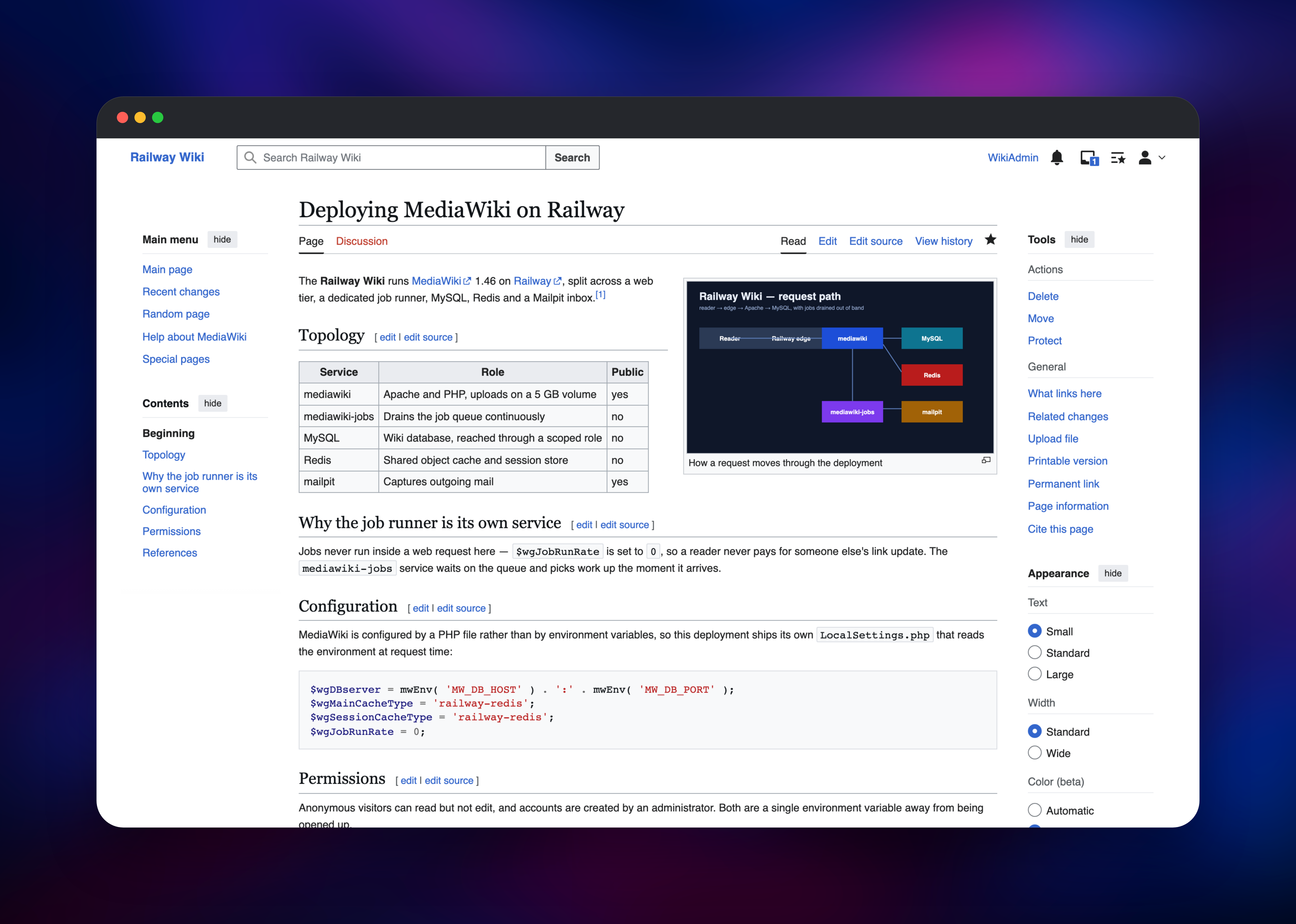Follow the external Railway link in intro
Image resolution: width=1296 pixels, height=924 pixels.
(x=538, y=281)
